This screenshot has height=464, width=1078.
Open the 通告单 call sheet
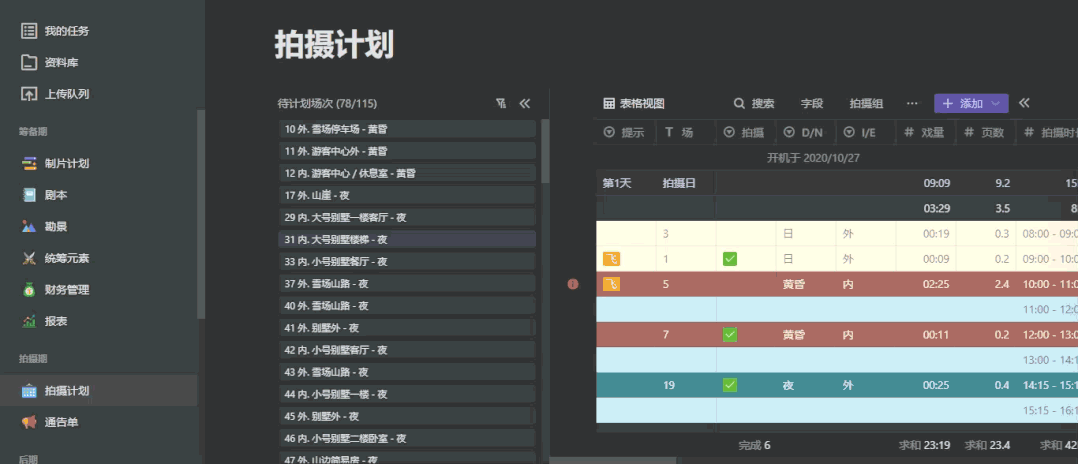(50, 422)
